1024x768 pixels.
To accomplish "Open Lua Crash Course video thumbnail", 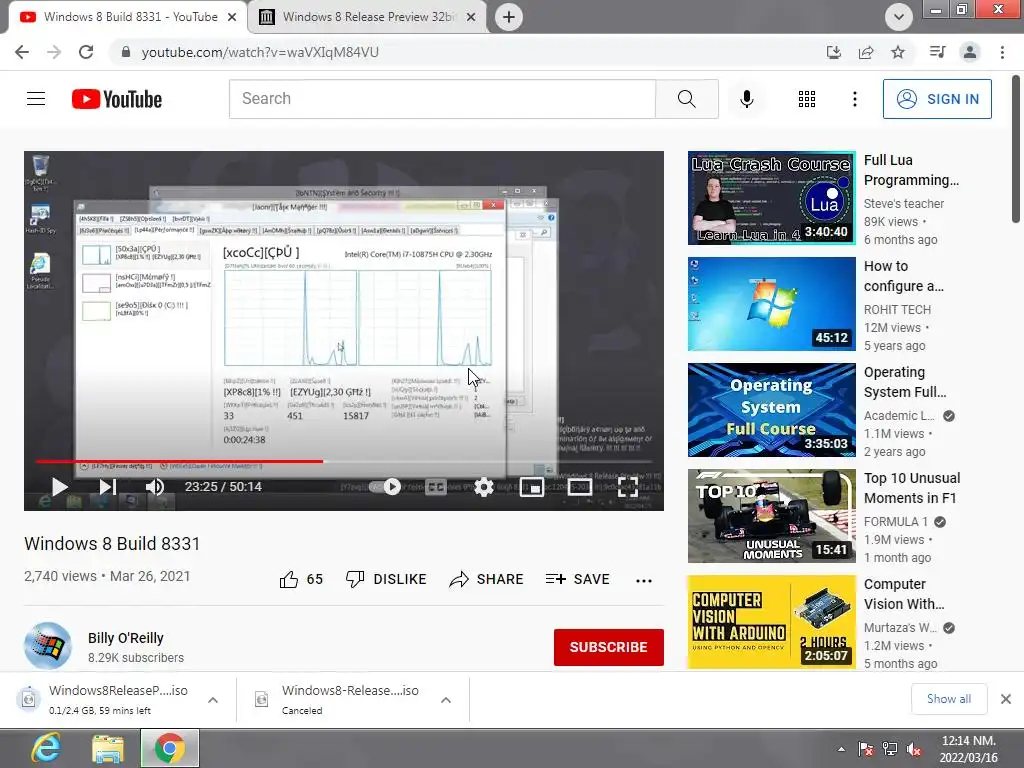I will (x=771, y=198).
